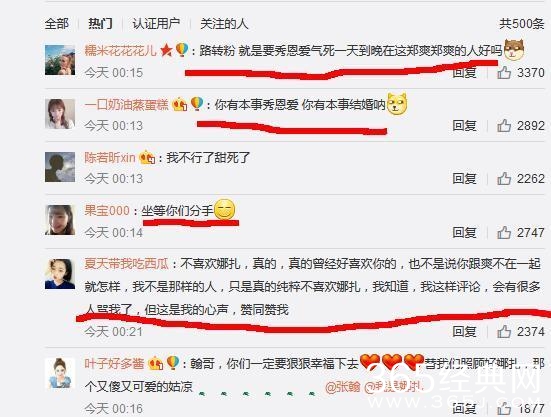Screen dimensions: 551x417
Task: Like 夏天带我吃西瓜's comment with 2374 likes
Action: 504,331
